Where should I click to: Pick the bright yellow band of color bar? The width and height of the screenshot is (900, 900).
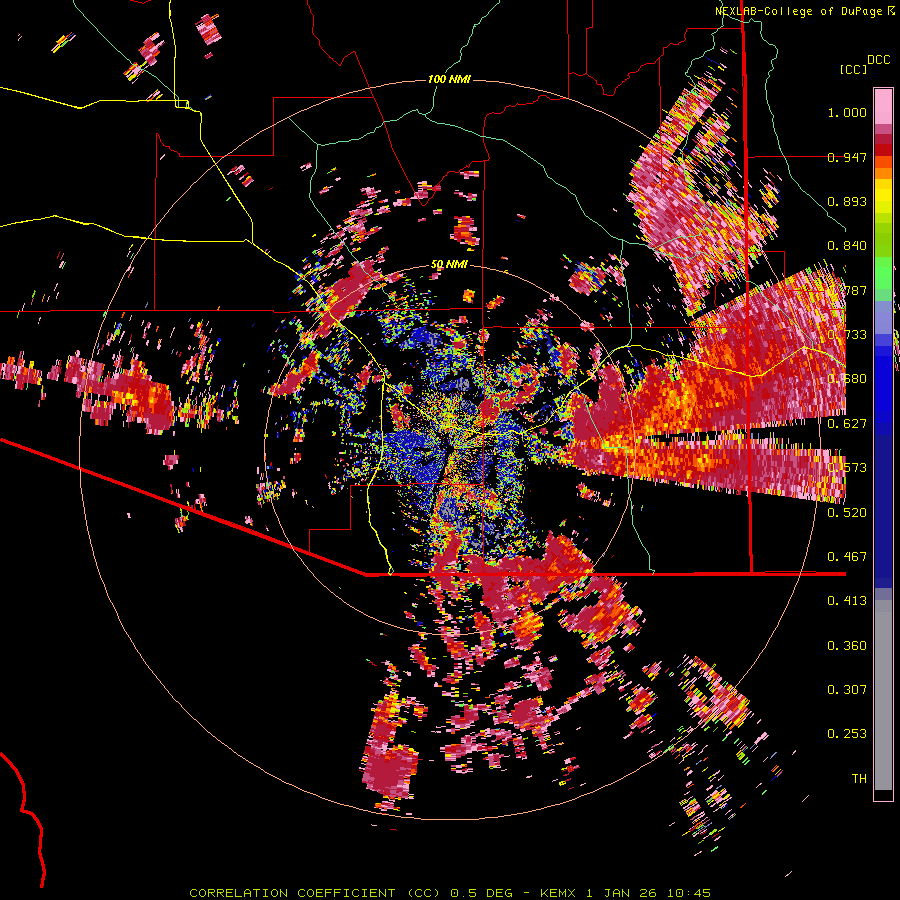click(x=883, y=196)
